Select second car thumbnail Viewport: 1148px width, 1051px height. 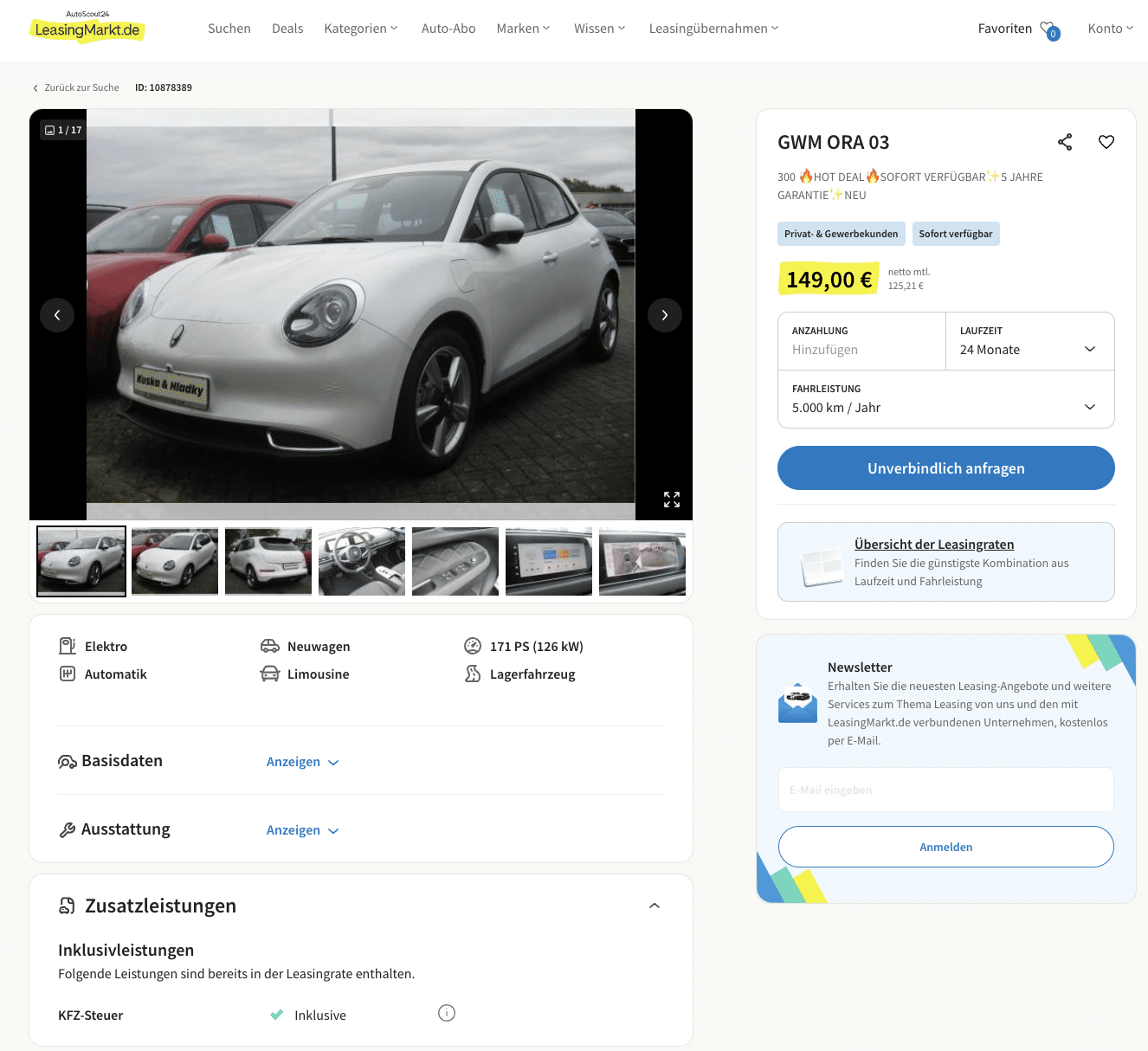[175, 561]
